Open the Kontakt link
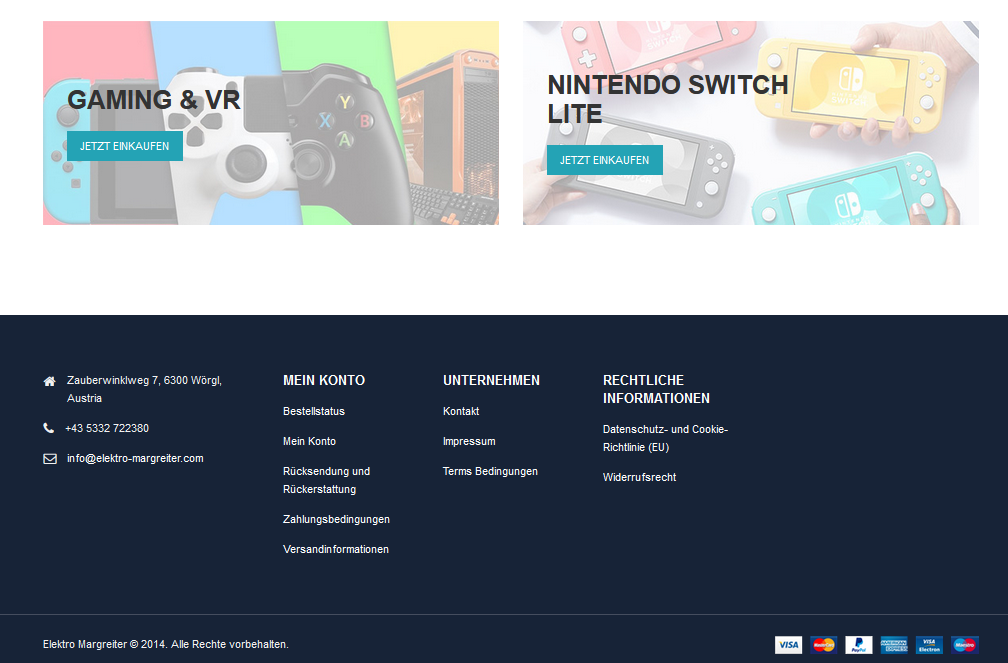Screen dimensions: 1008x663 point(461,412)
